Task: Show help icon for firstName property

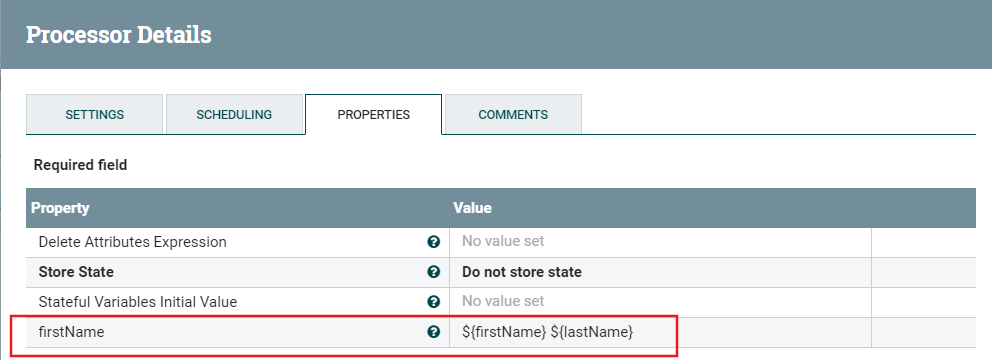Action: [433, 332]
